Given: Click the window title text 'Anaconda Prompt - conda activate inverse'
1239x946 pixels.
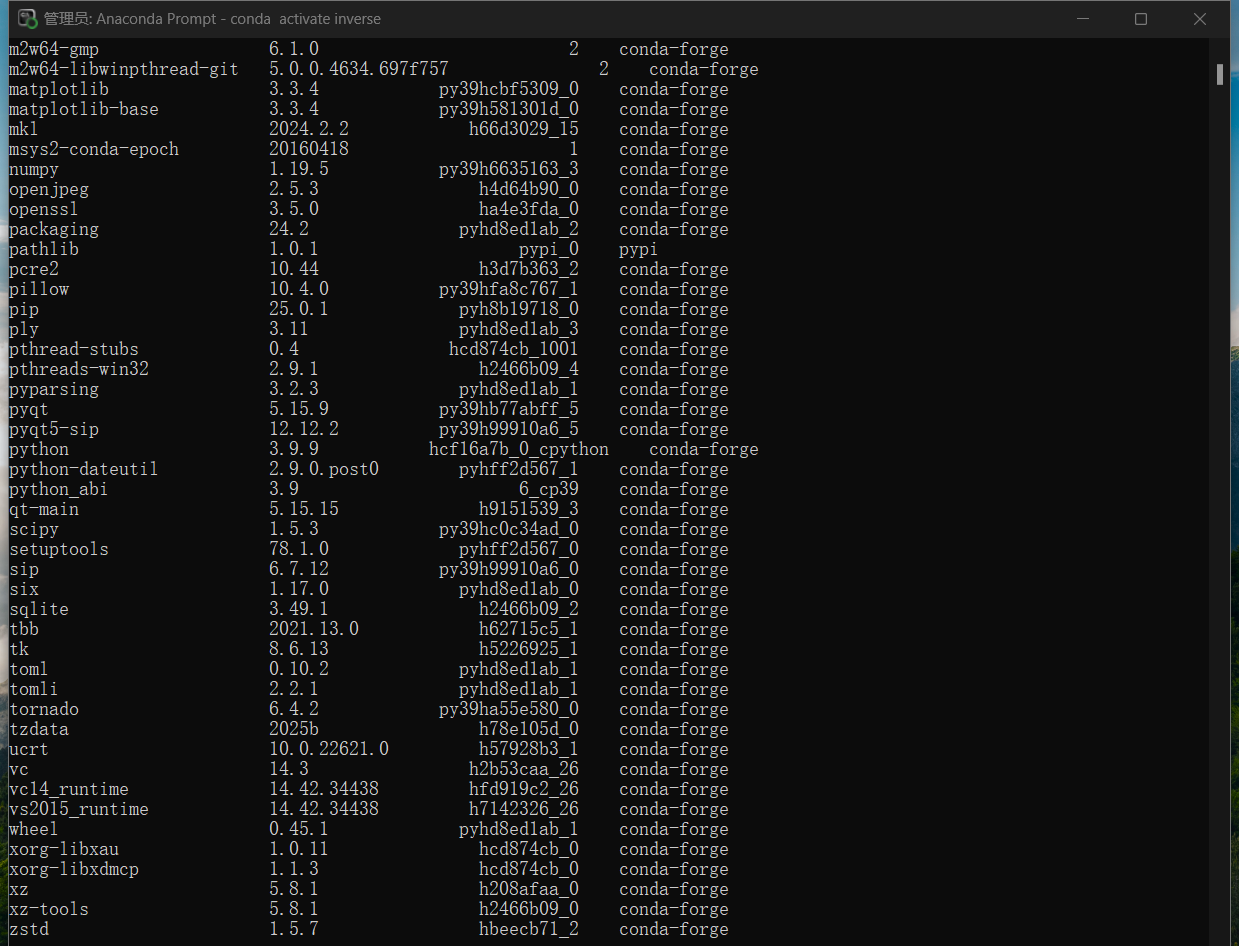Looking at the screenshot, I should pyautogui.click(x=239, y=19).
